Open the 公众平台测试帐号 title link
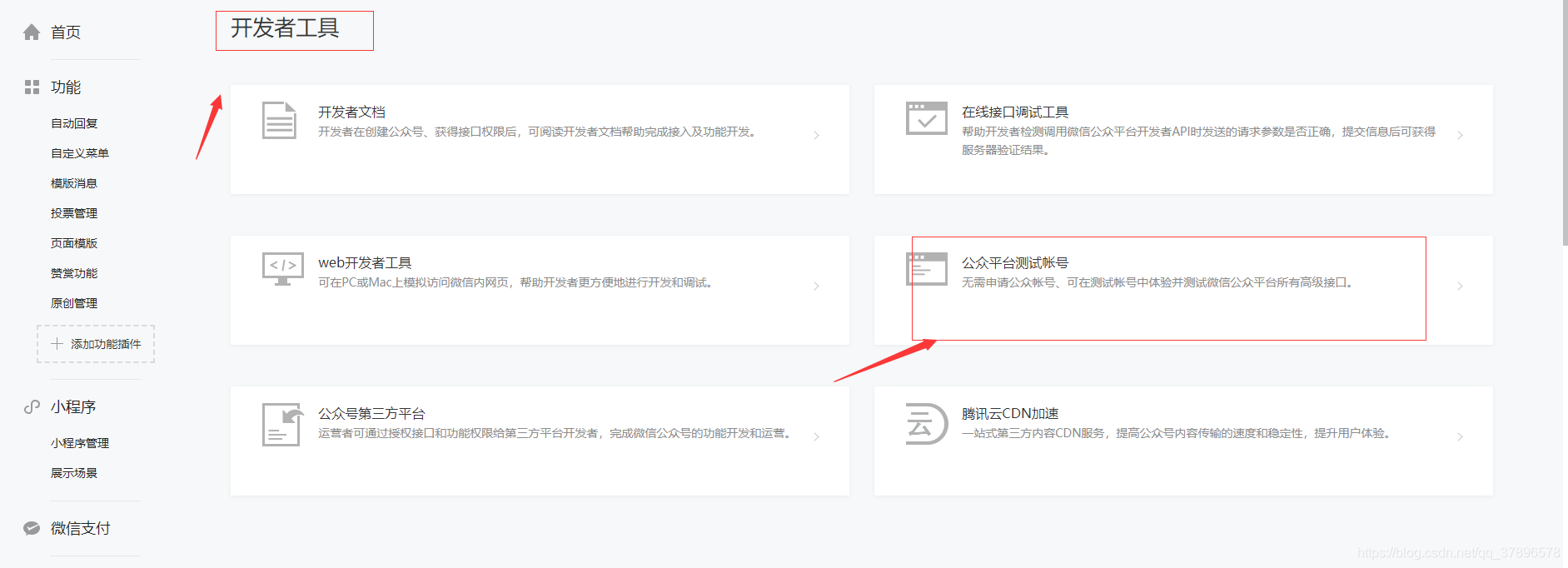1568x568 pixels. [1015, 262]
